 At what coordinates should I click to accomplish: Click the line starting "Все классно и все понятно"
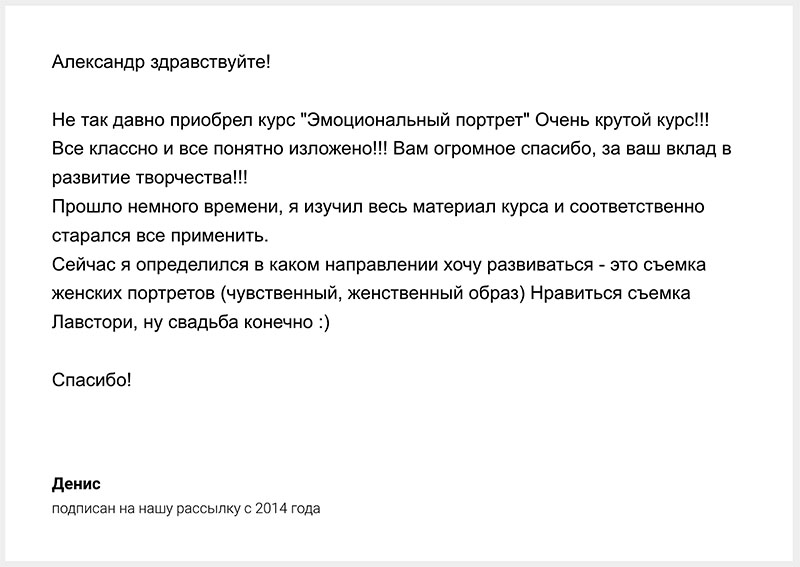(392, 149)
